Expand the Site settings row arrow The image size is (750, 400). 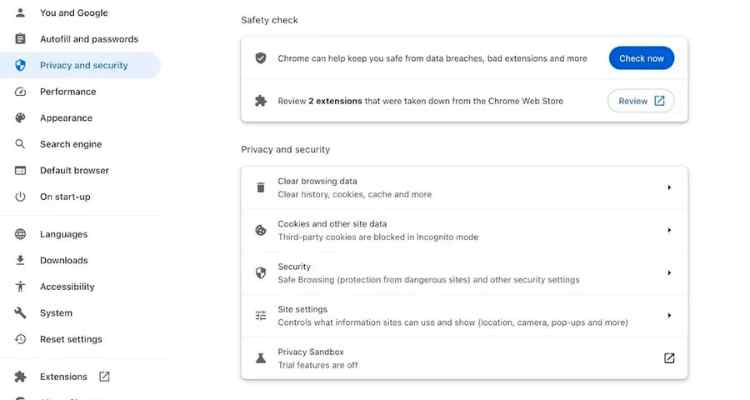tap(669, 316)
